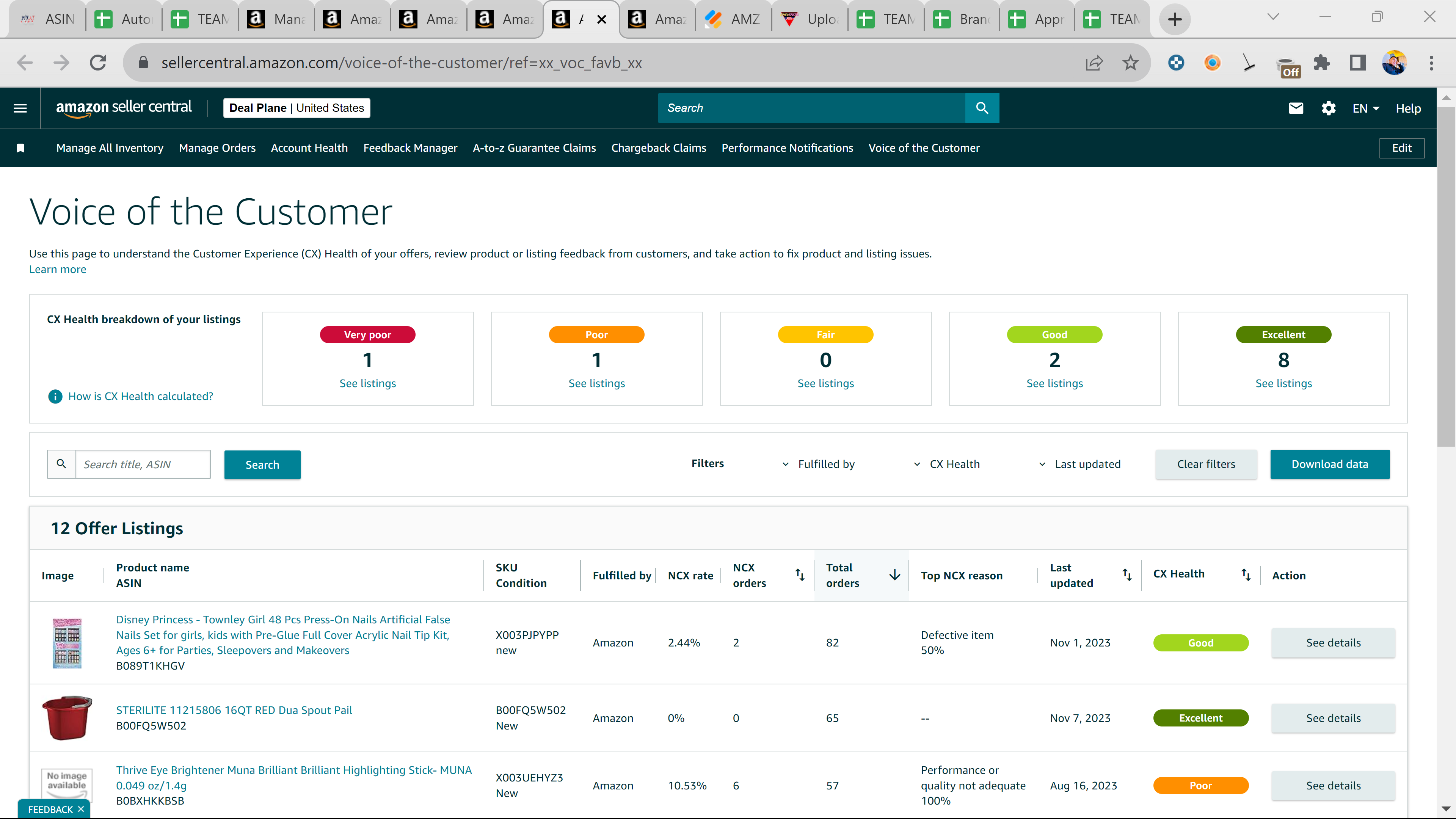Click the Search title, ASIN input field
The height and width of the screenshot is (819, 1456).
(143, 464)
